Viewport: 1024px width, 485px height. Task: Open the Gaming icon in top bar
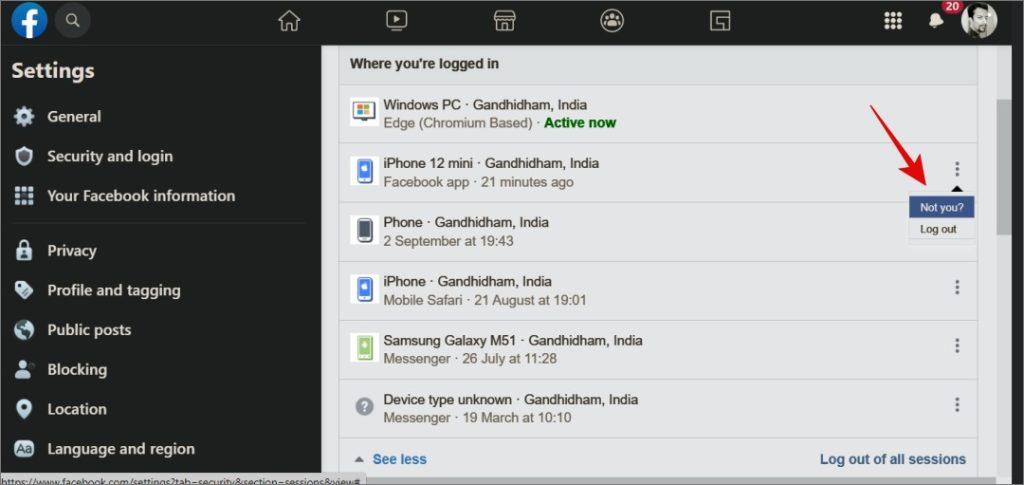720,21
